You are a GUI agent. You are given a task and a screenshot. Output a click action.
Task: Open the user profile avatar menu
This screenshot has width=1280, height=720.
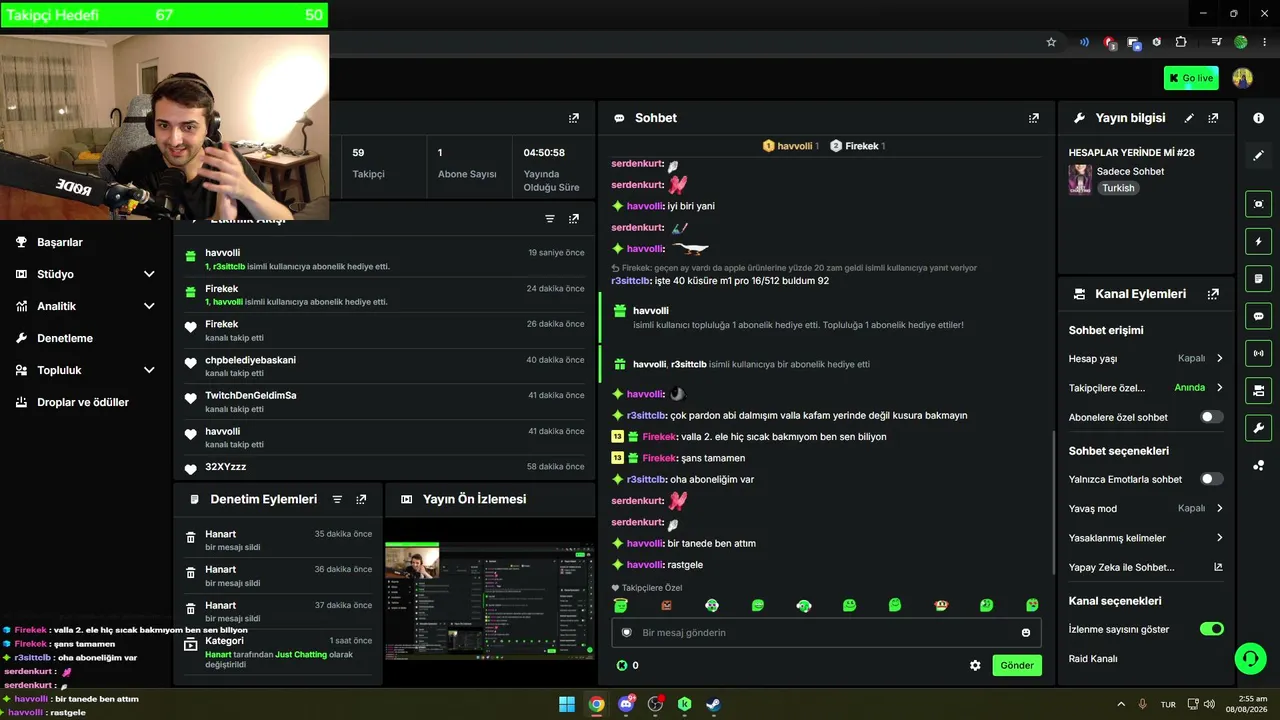point(1243,78)
